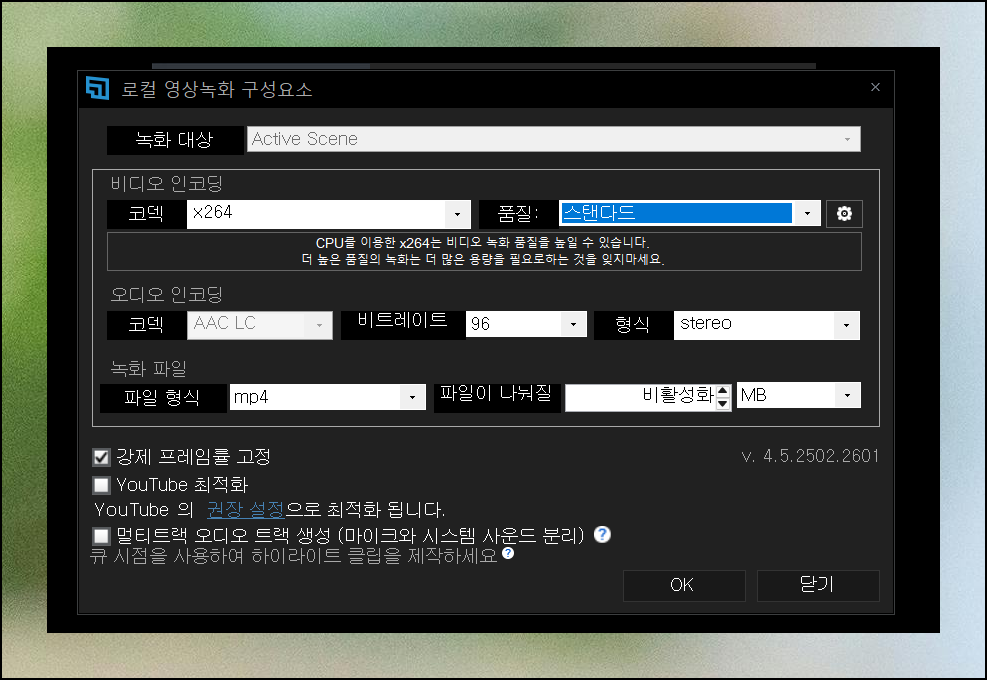This screenshot has height=680, width=987.
Task: Toggle the 강제 프레임률 고정 checkbox
Action: tap(101, 457)
